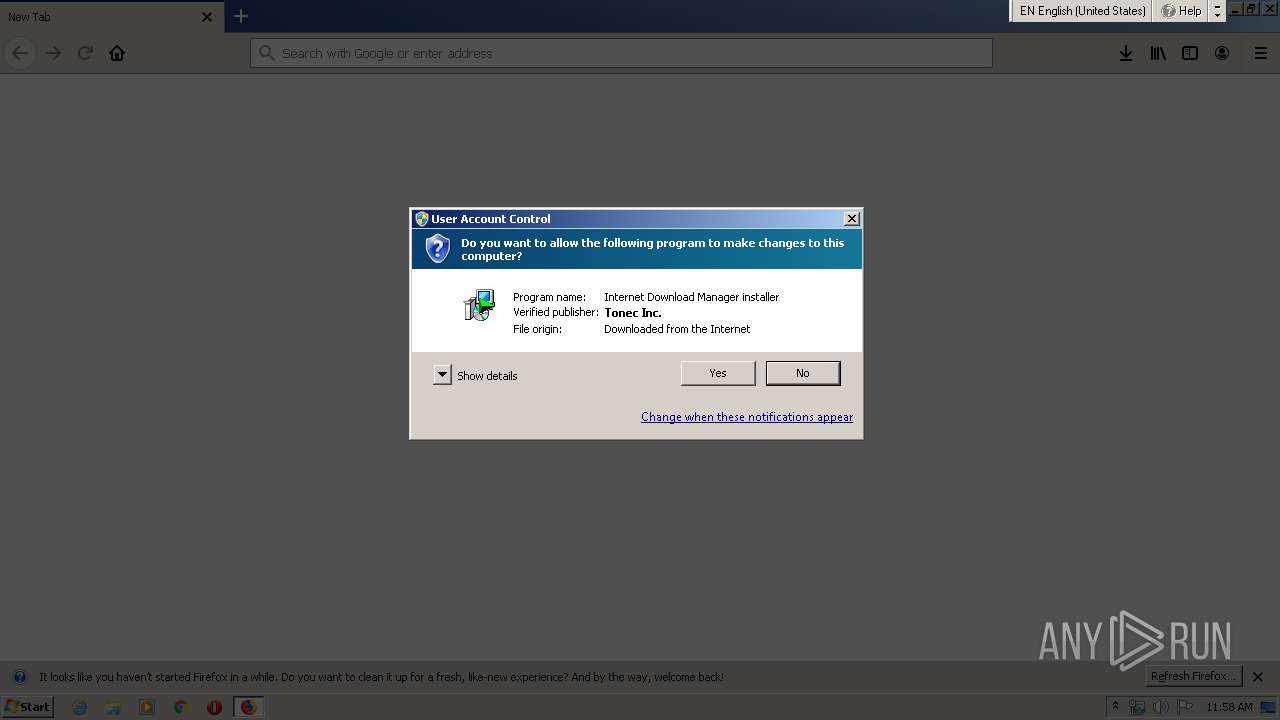Open media player from taskbar
The width and height of the screenshot is (1280, 720).
(147, 707)
